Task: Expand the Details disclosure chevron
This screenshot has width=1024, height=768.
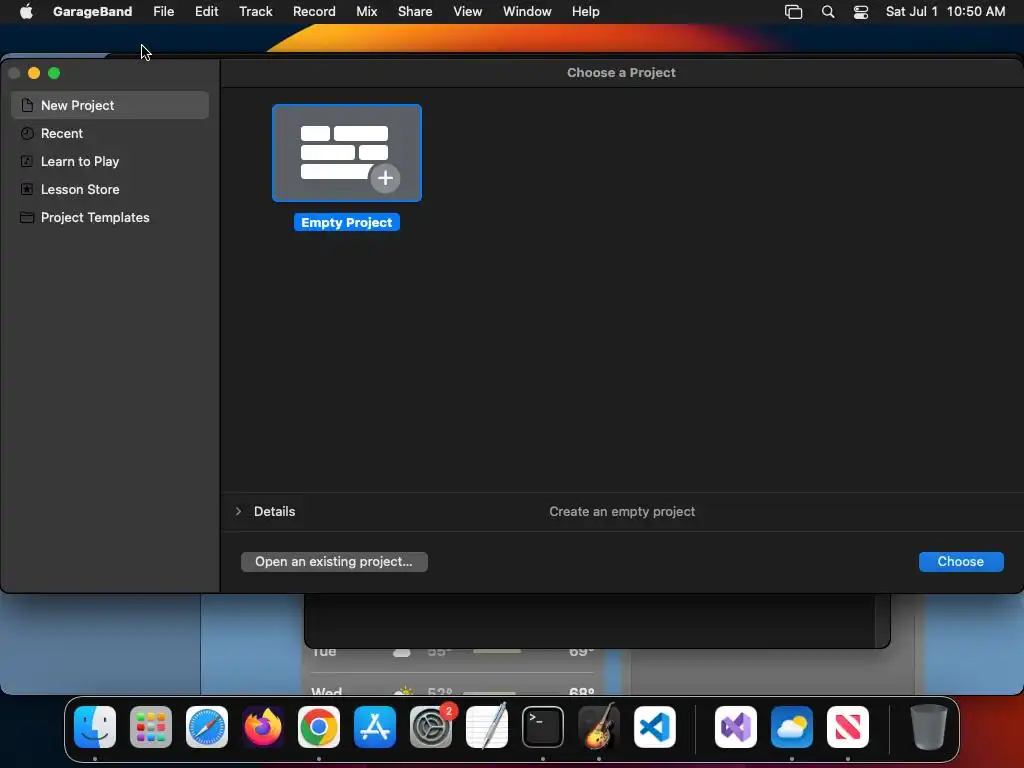Action: pyautogui.click(x=238, y=511)
